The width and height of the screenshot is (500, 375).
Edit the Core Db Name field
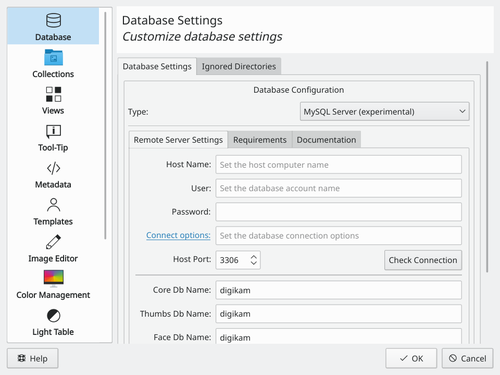338,290
